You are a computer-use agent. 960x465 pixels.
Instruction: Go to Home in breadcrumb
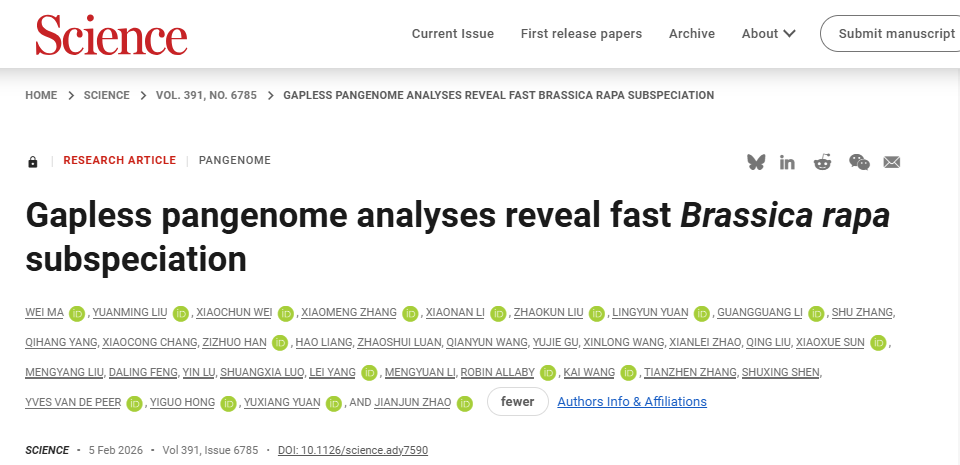coord(41,96)
